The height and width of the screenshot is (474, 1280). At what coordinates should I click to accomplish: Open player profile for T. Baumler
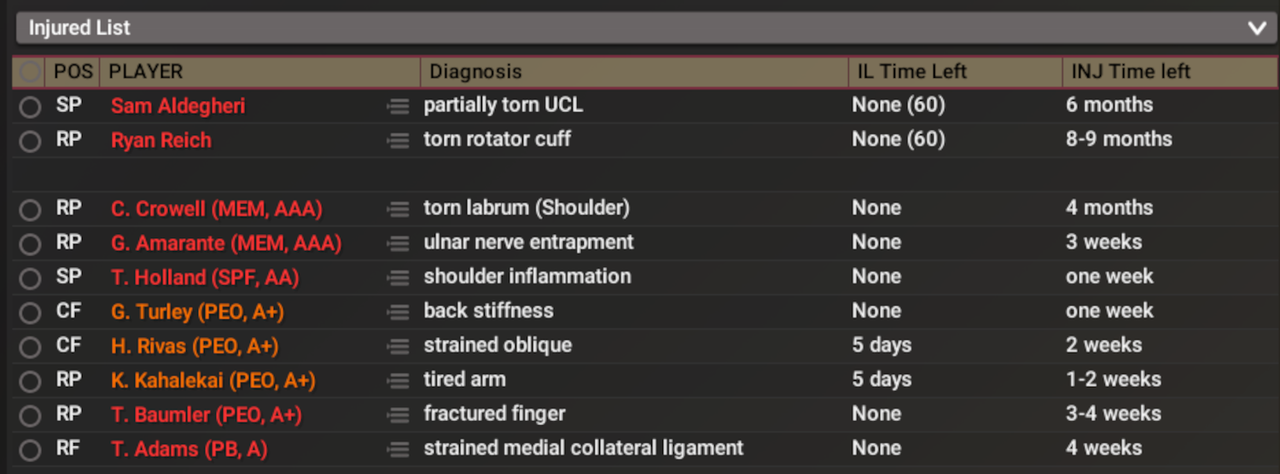coord(206,414)
